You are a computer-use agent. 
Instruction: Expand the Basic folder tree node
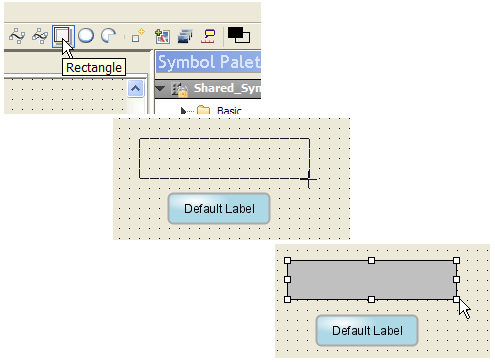pos(183,110)
